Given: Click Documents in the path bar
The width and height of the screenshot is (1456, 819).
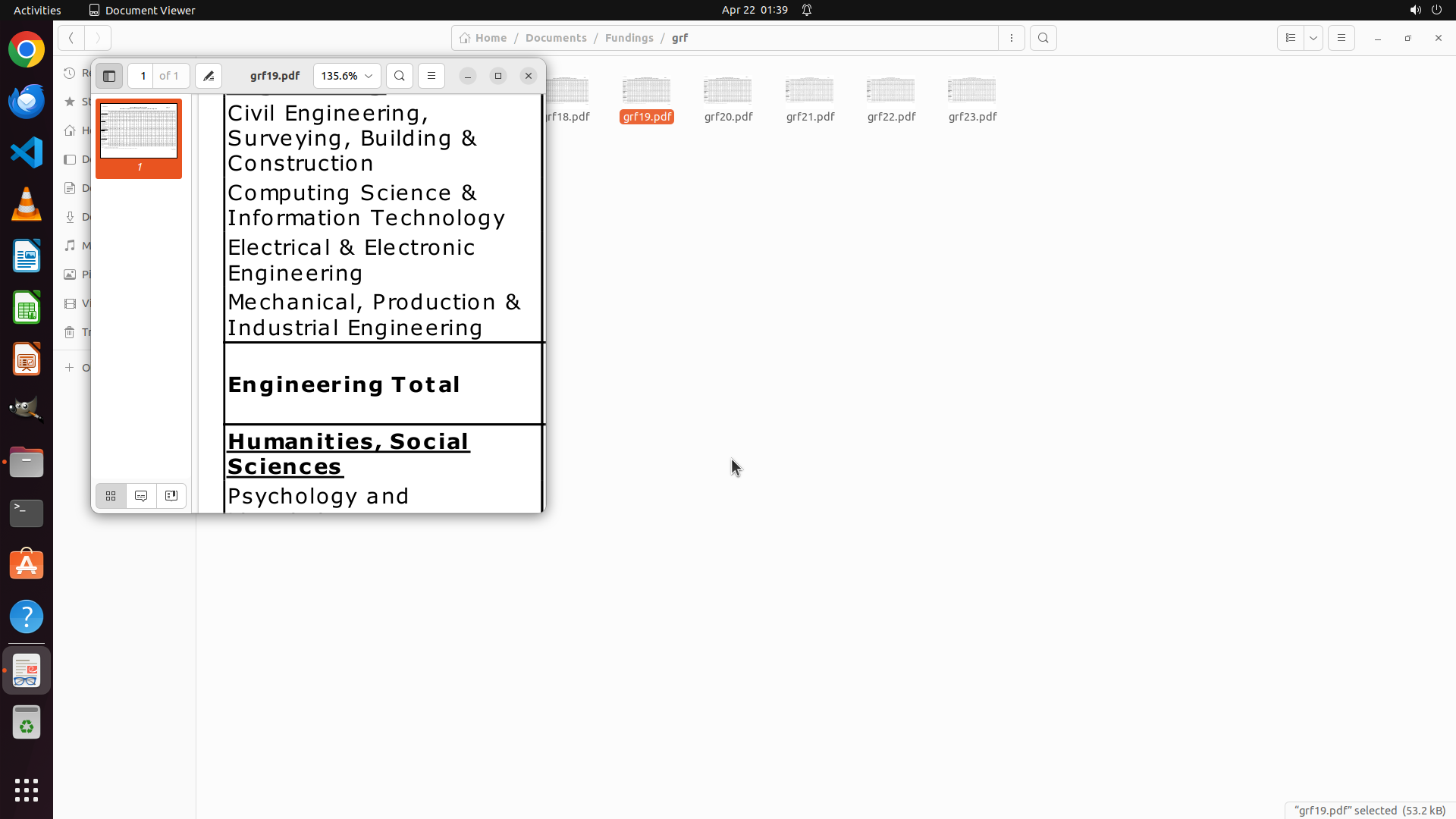Looking at the screenshot, I should (x=556, y=38).
